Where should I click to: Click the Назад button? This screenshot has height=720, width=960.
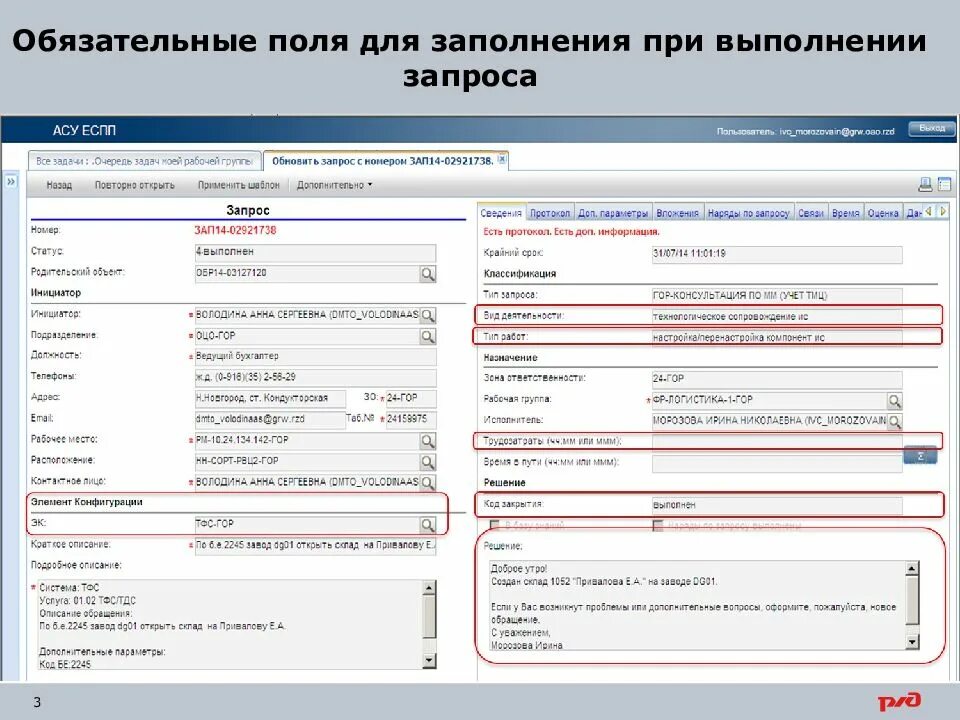tap(59, 185)
